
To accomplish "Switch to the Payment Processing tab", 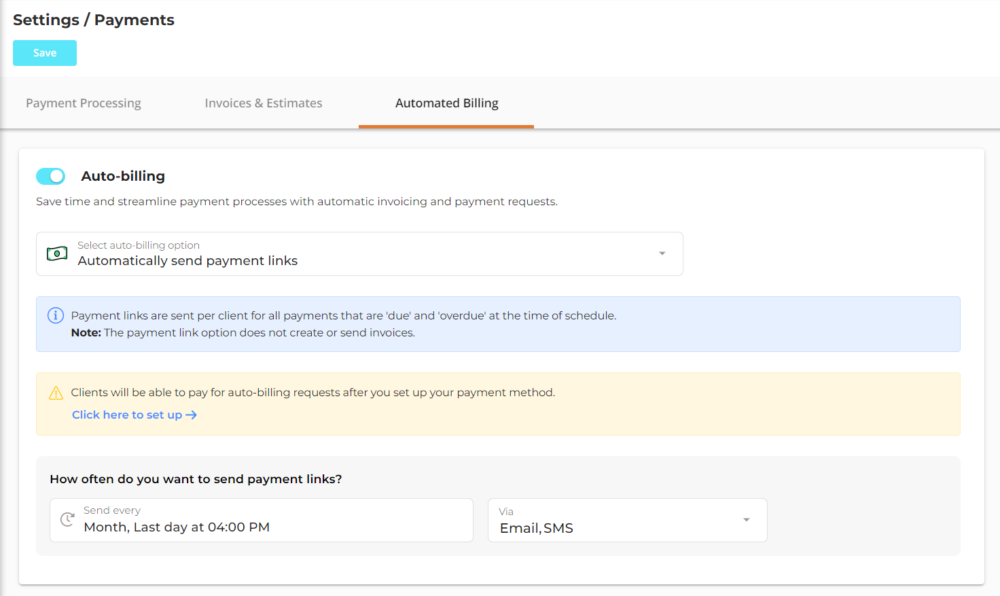I will coord(83,103).
